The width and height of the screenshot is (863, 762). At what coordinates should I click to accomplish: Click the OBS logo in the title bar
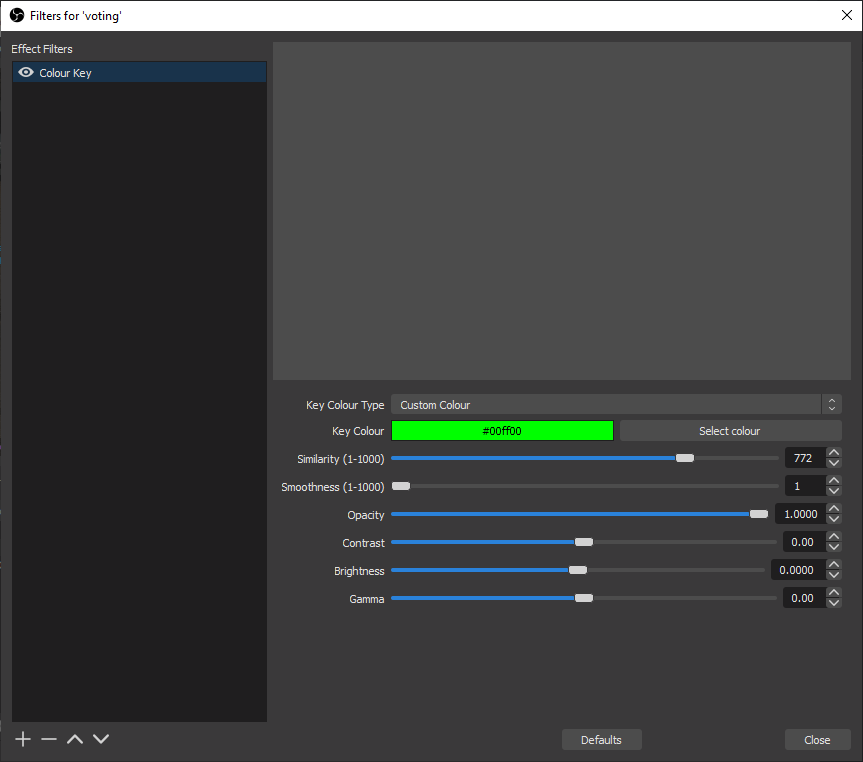(15, 15)
